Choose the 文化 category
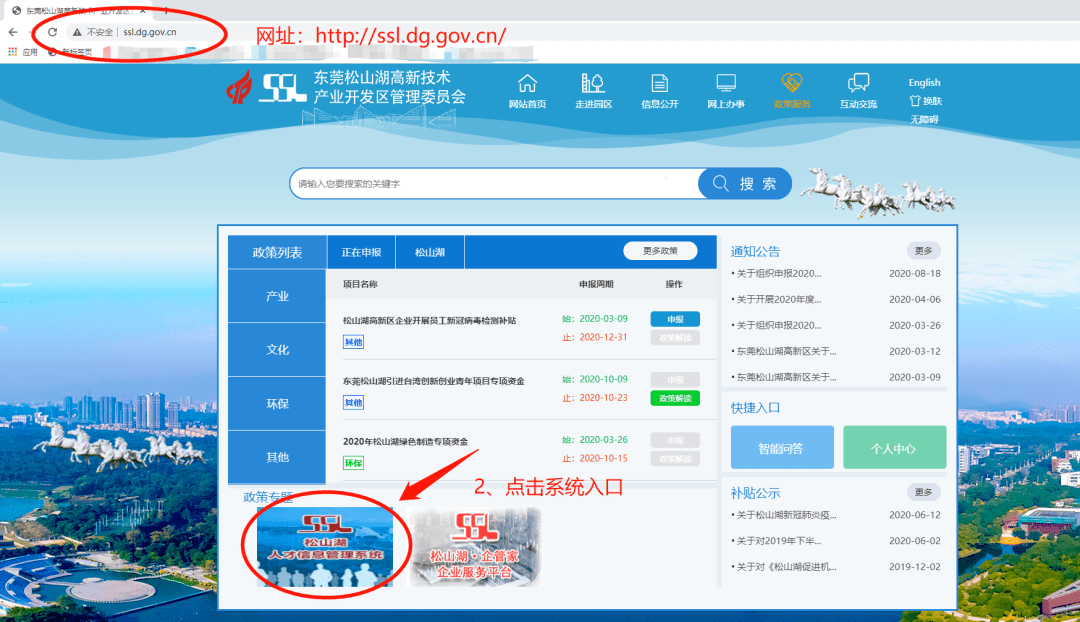The width and height of the screenshot is (1080, 622). coord(277,350)
